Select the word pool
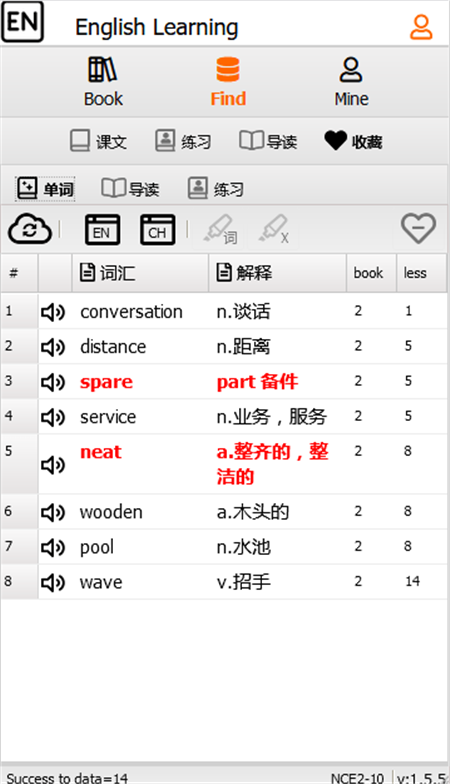The height and width of the screenshot is (784, 450). click(x=97, y=548)
